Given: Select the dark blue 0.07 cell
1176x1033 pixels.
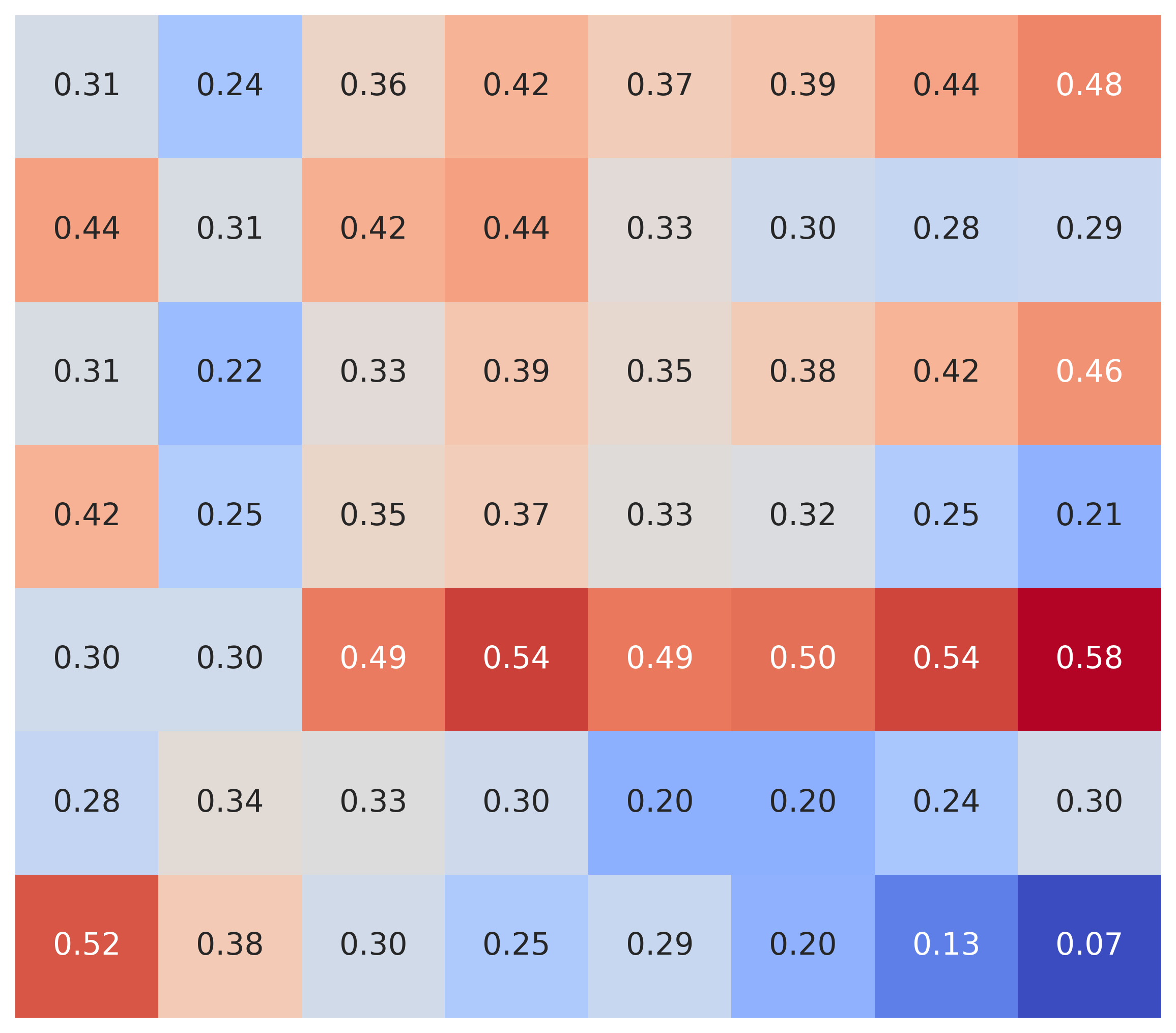Looking at the screenshot, I should click(x=1088, y=945).
